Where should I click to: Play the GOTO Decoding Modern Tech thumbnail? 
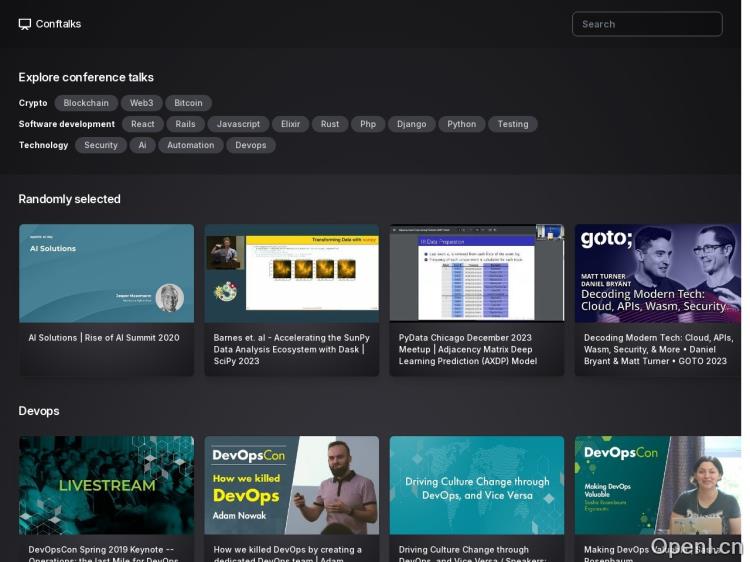pyautogui.click(x=657, y=272)
